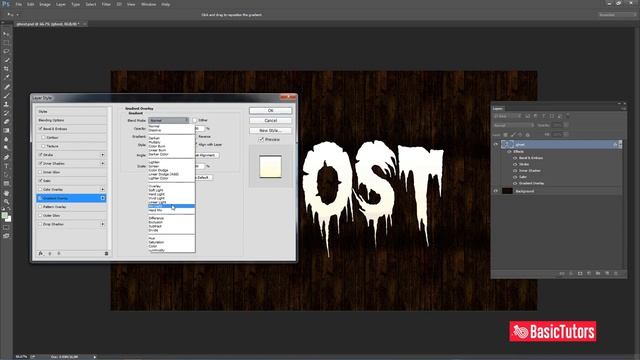This screenshot has width=640, height=360.
Task: Click the style preview thumbnail
Action: [x=270, y=166]
